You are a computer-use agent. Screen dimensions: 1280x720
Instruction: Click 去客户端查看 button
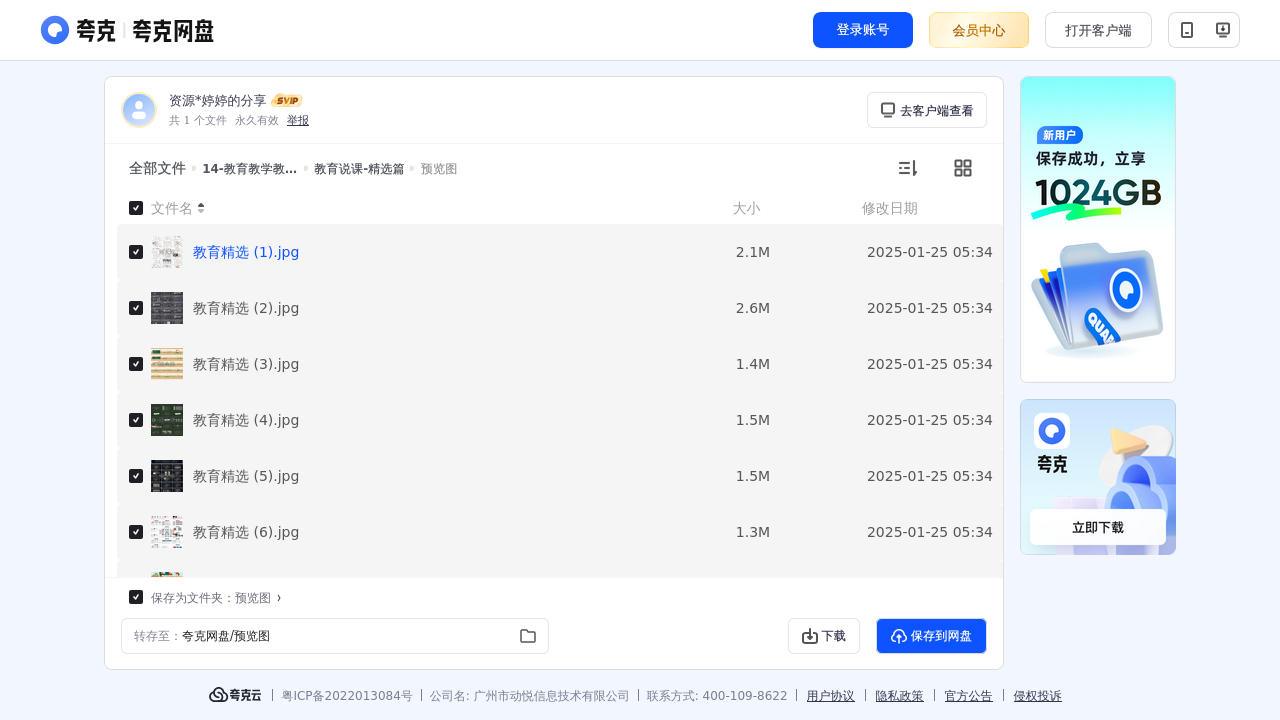click(x=927, y=110)
